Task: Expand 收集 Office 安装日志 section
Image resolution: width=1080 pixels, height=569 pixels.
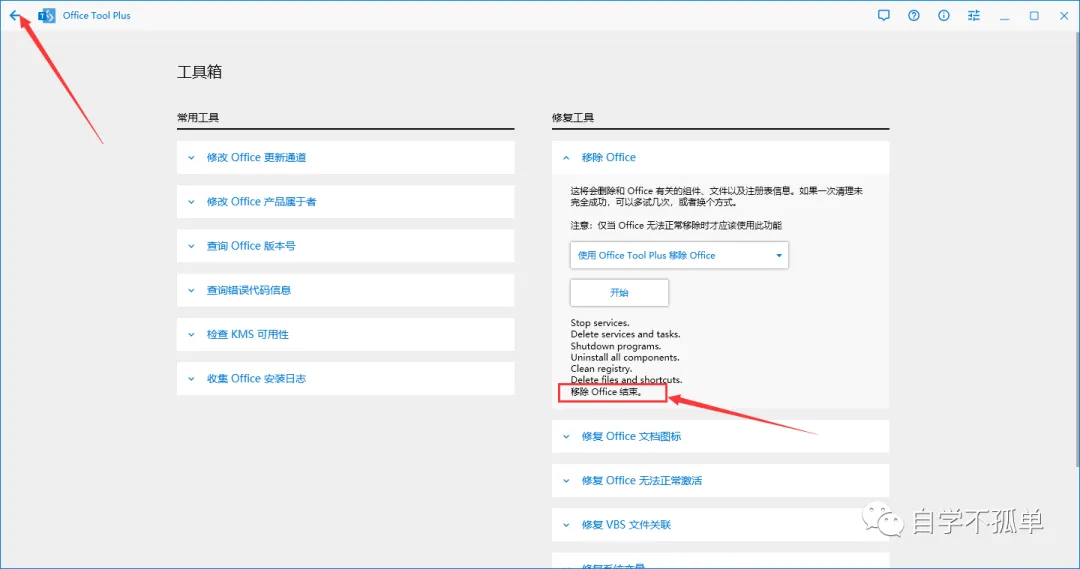Action: (x=345, y=378)
